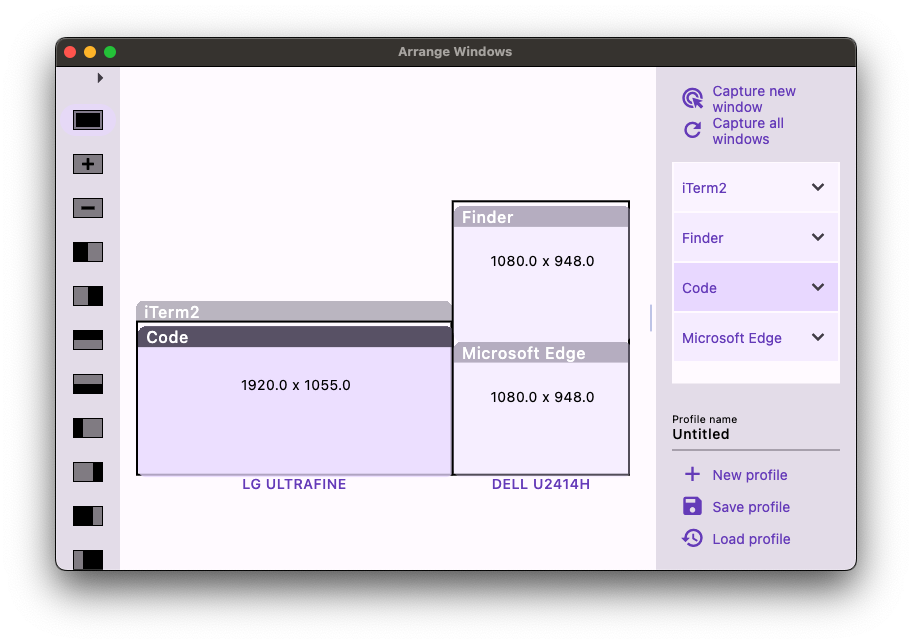Click the Microsoft Edge window's 1080.0 x 948.0 label
The height and width of the screenshot is (644, 912).
tap(542, 397)
